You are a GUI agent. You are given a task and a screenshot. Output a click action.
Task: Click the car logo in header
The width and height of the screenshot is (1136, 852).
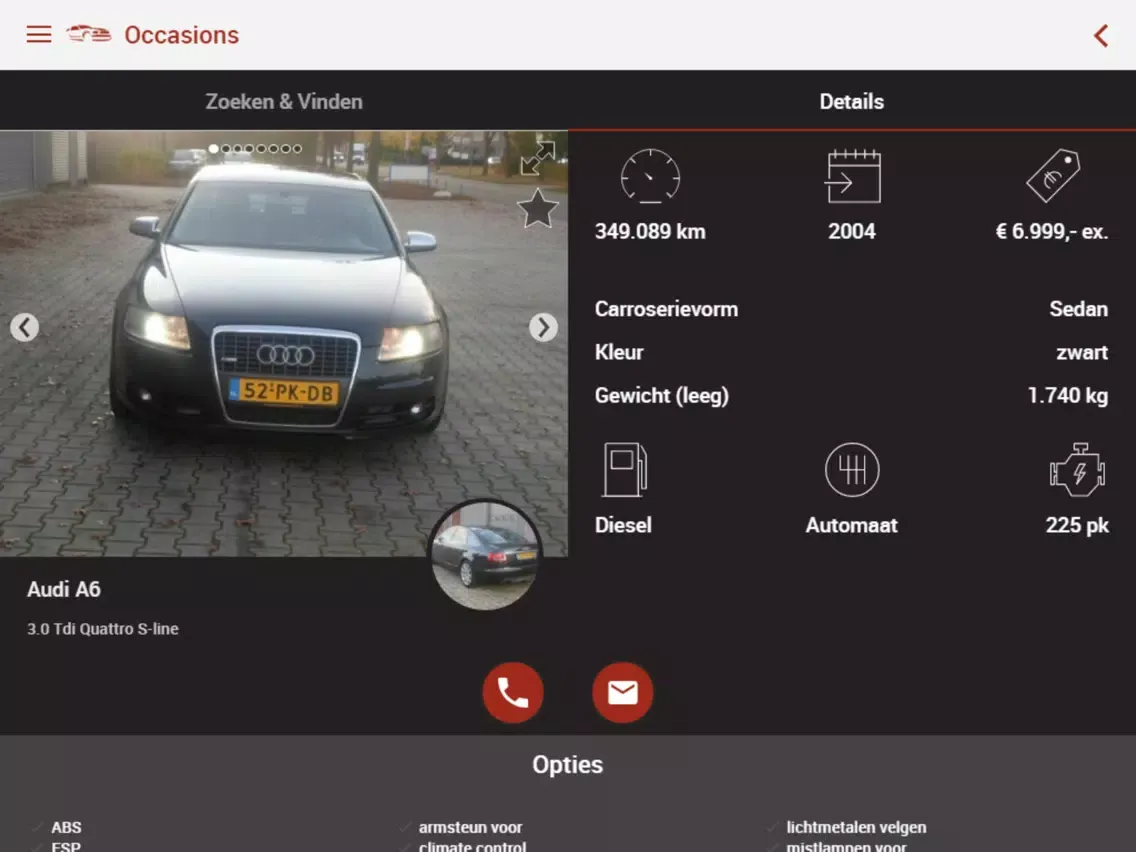coord(89,34)
